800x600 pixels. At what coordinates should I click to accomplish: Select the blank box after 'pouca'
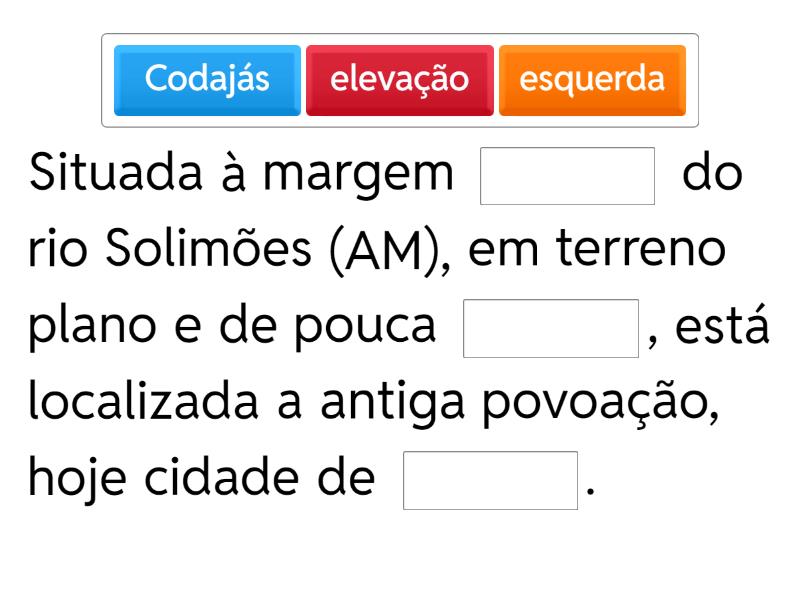[x=551, y=328]
